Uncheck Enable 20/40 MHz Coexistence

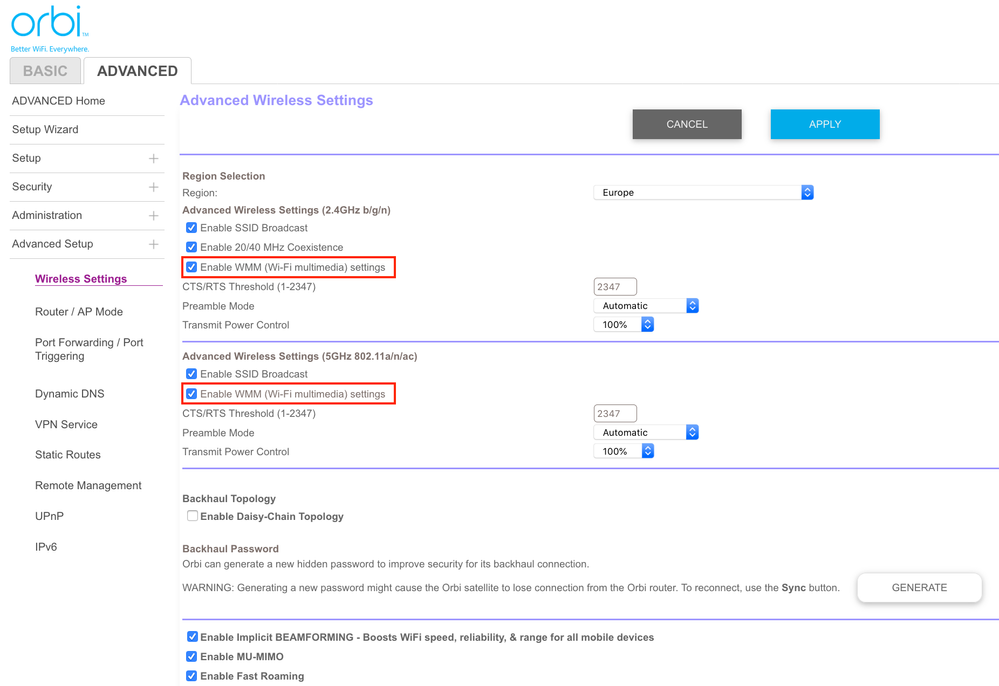coord(191,247)
